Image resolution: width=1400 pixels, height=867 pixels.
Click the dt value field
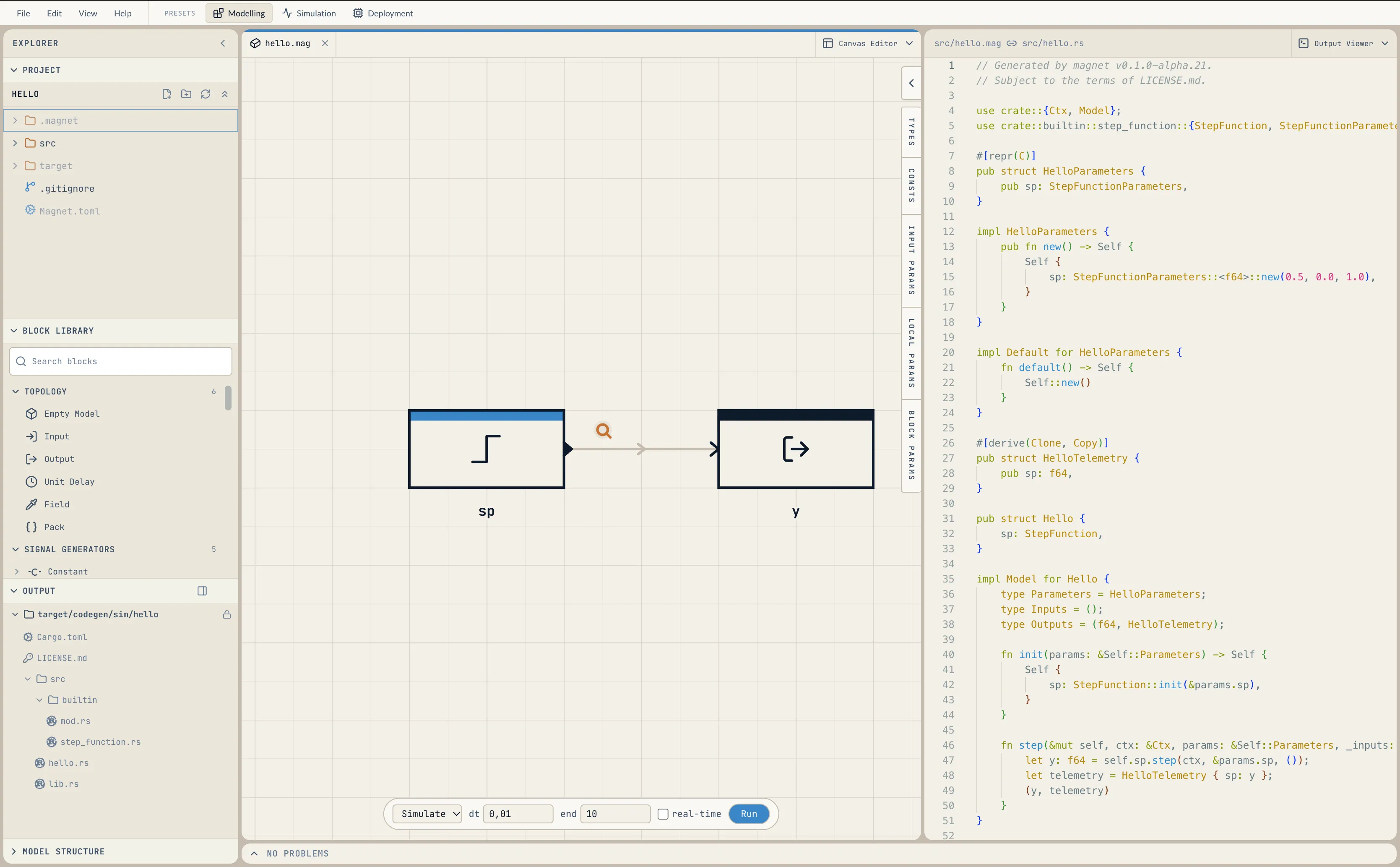coord(518,814)
